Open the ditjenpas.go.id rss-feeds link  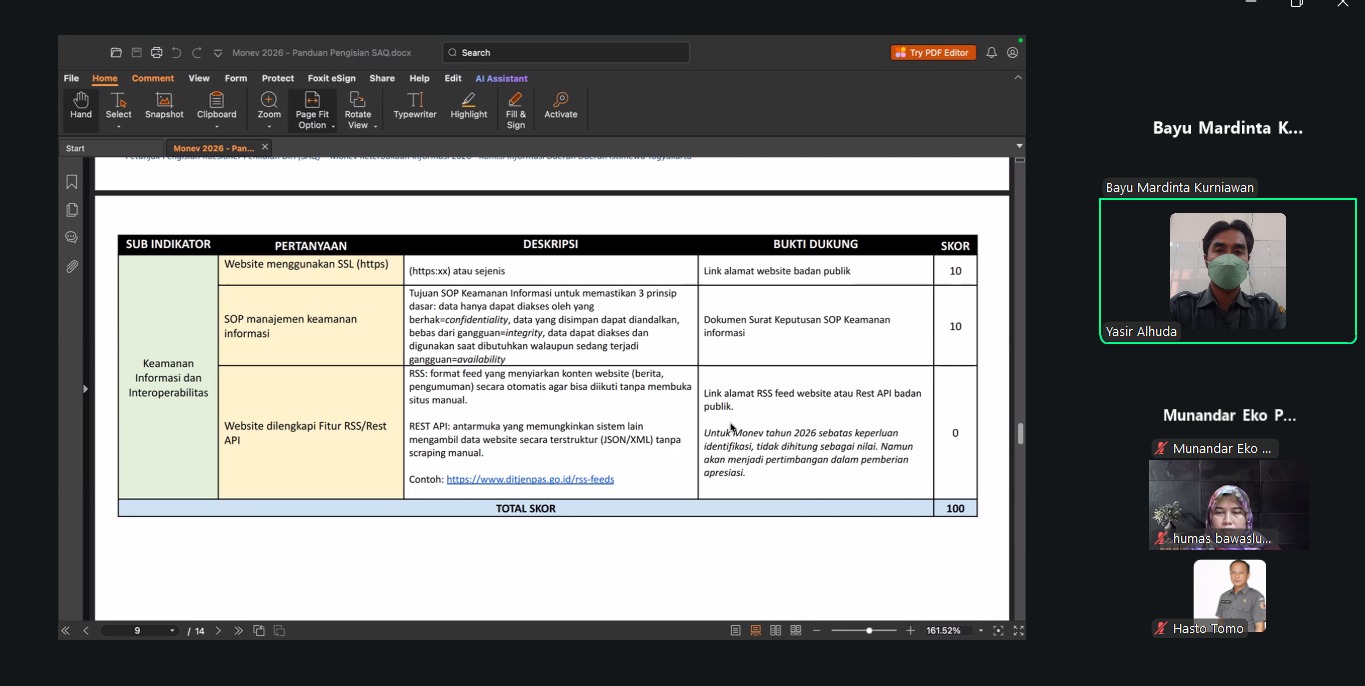point(530,480)
